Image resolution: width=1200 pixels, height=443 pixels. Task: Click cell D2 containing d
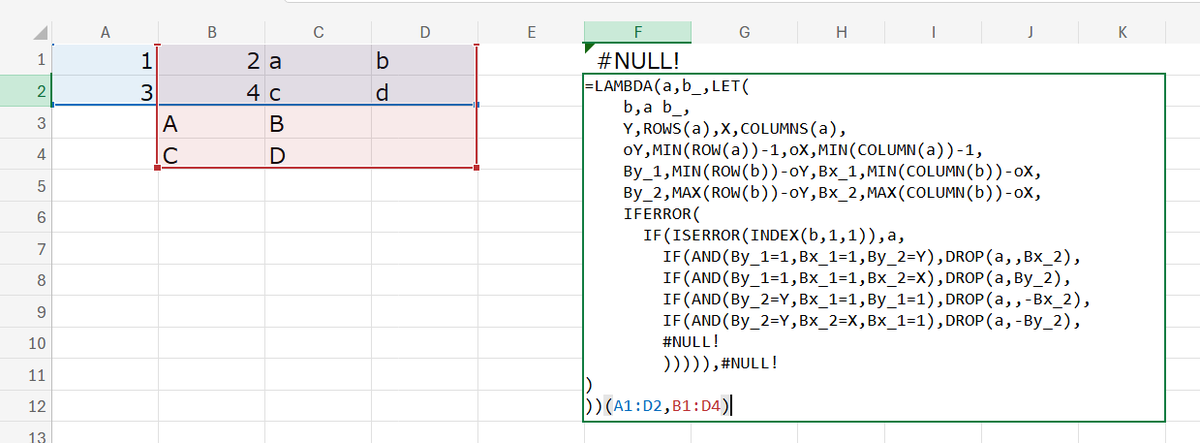pos(424,92)
